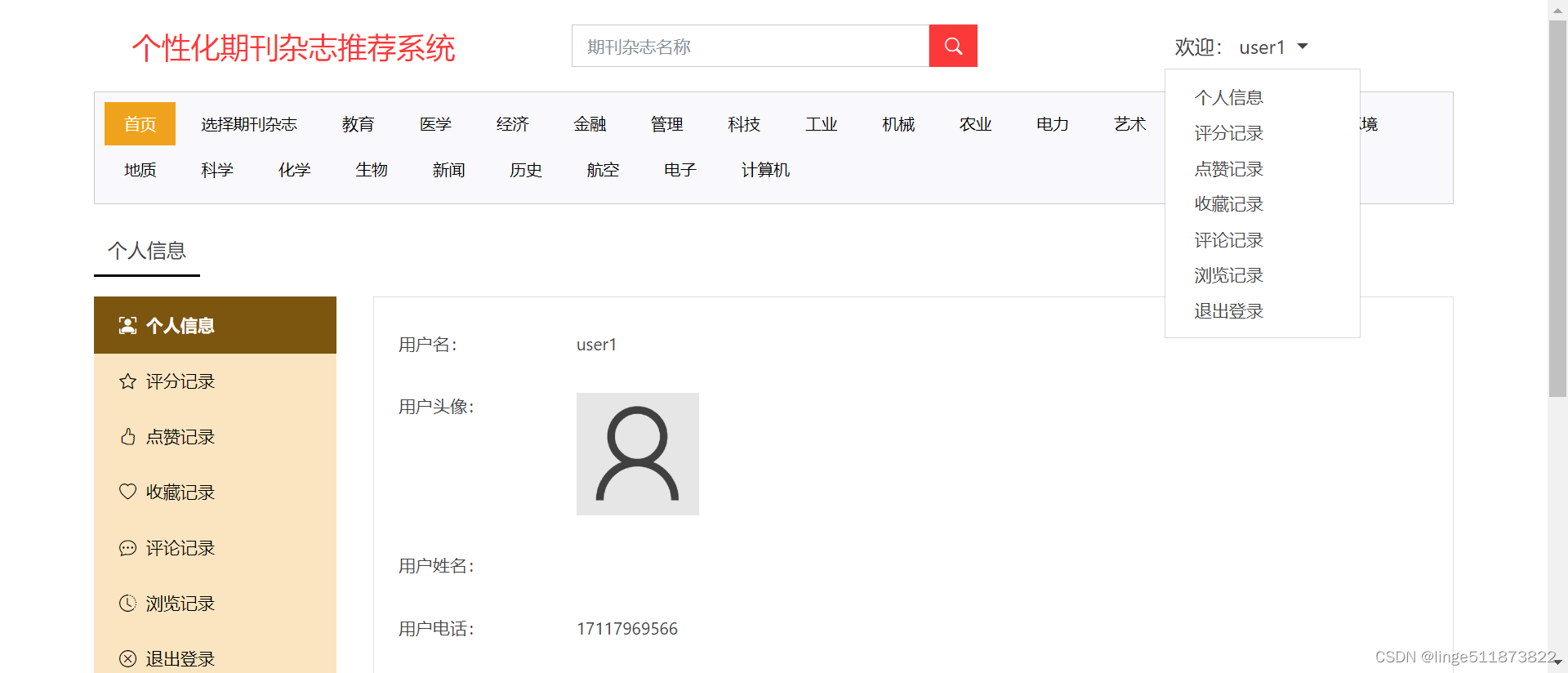Open 收藏记录 in the user dropdown menu

tap(1228, 204)
